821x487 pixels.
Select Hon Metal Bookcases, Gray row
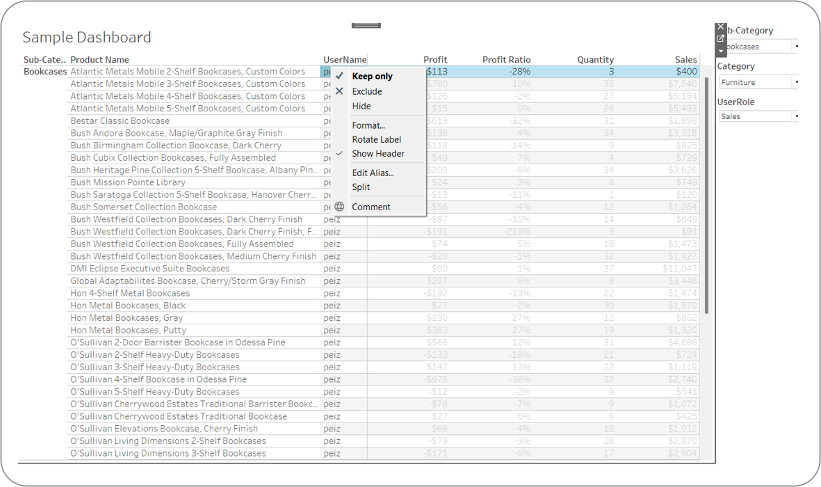pyautogui.click(x=126, y=318)
